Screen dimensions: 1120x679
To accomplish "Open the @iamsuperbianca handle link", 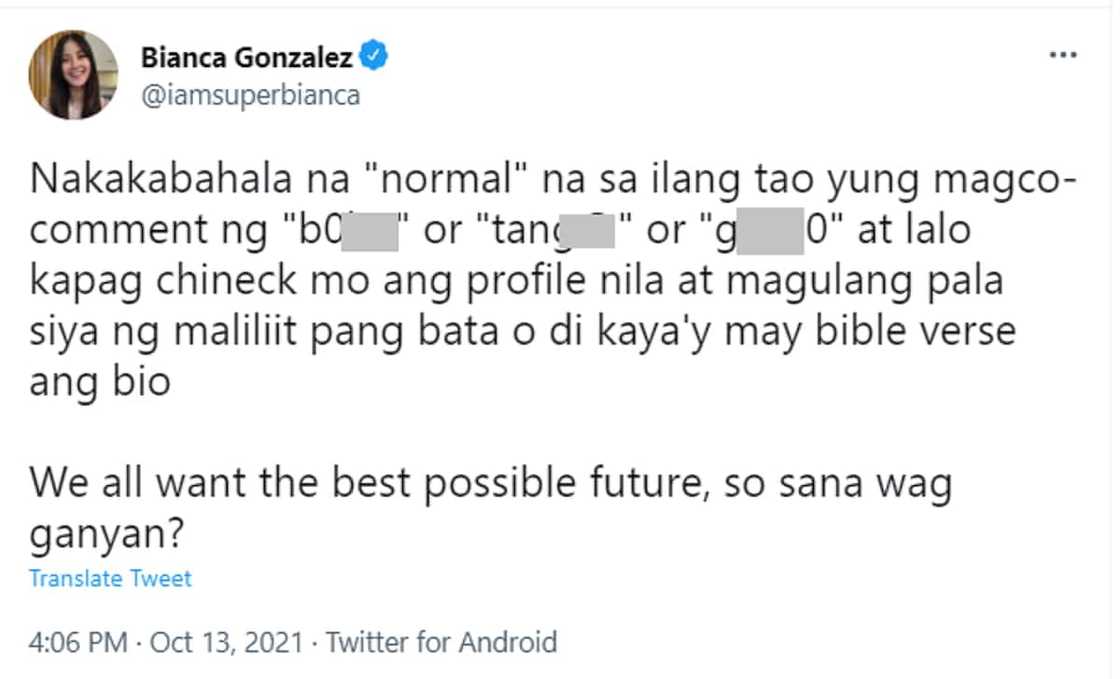I will pyautogui.click(x=250, y=95).
